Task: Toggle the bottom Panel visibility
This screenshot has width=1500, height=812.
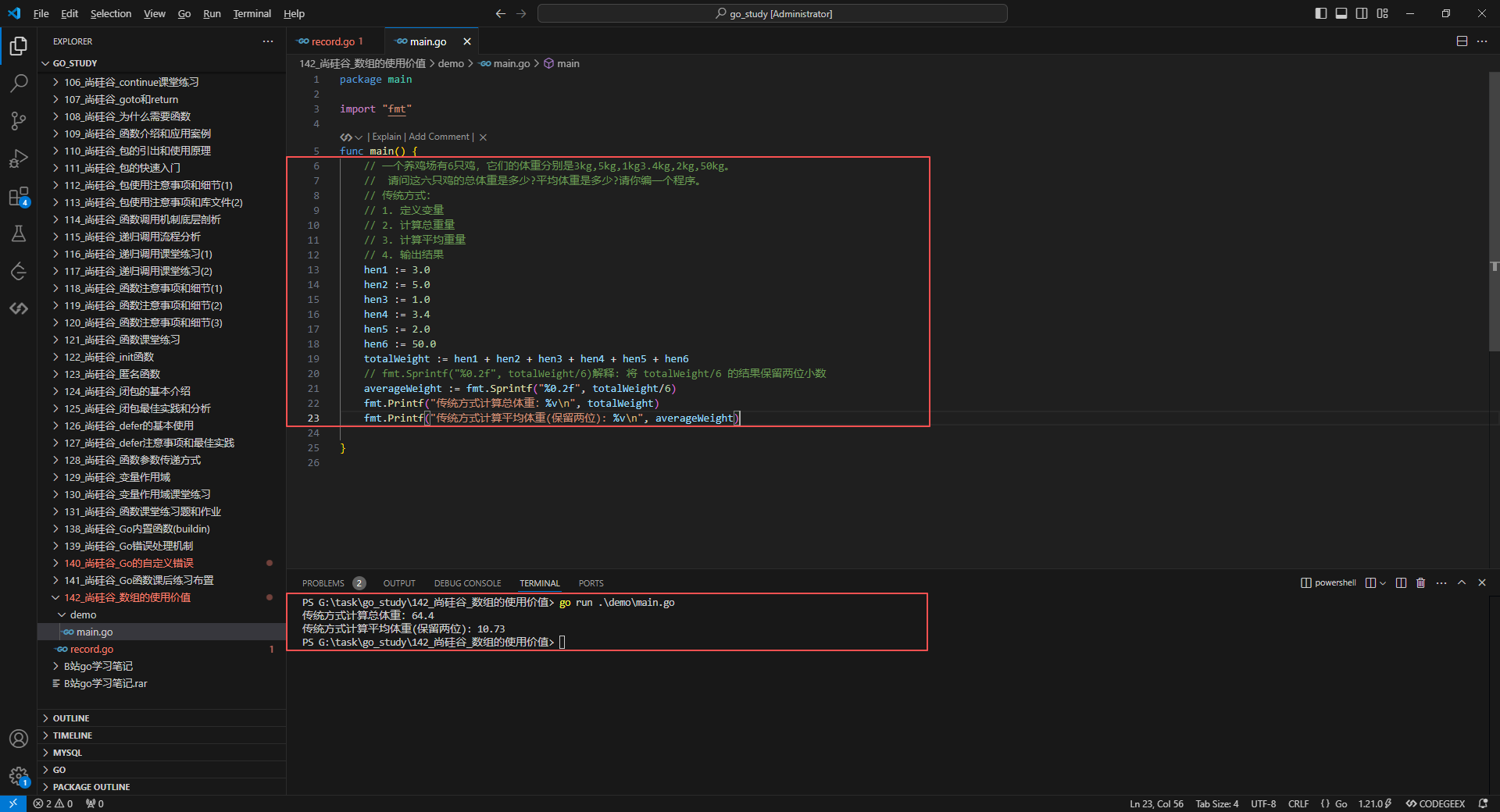Action: click(x=1341, y=13)
